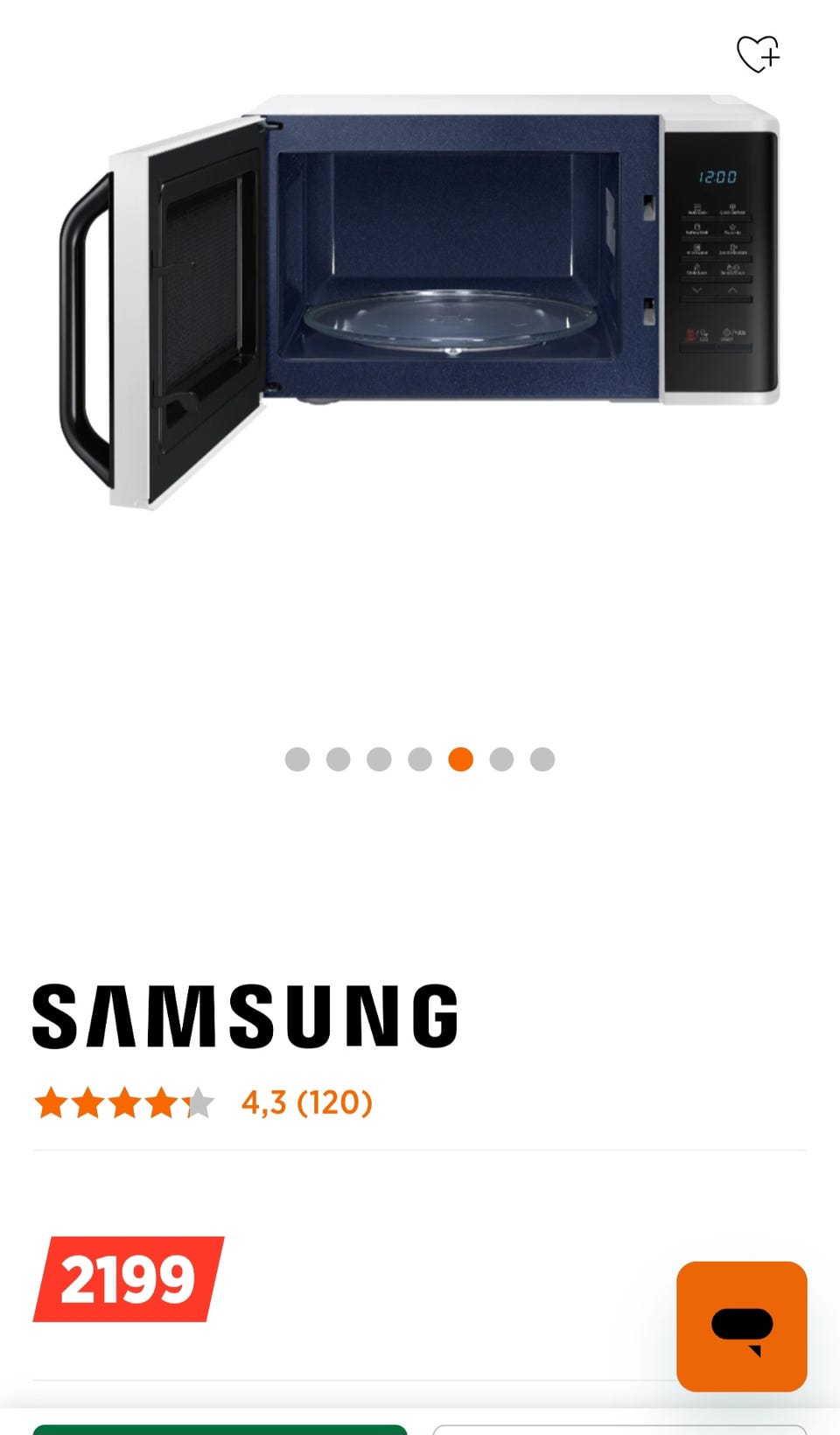Image resolution: width=840 pixels, height=1435 pixels.
Task: Go to the fourth carousel dot
Action: coord(420,759)
